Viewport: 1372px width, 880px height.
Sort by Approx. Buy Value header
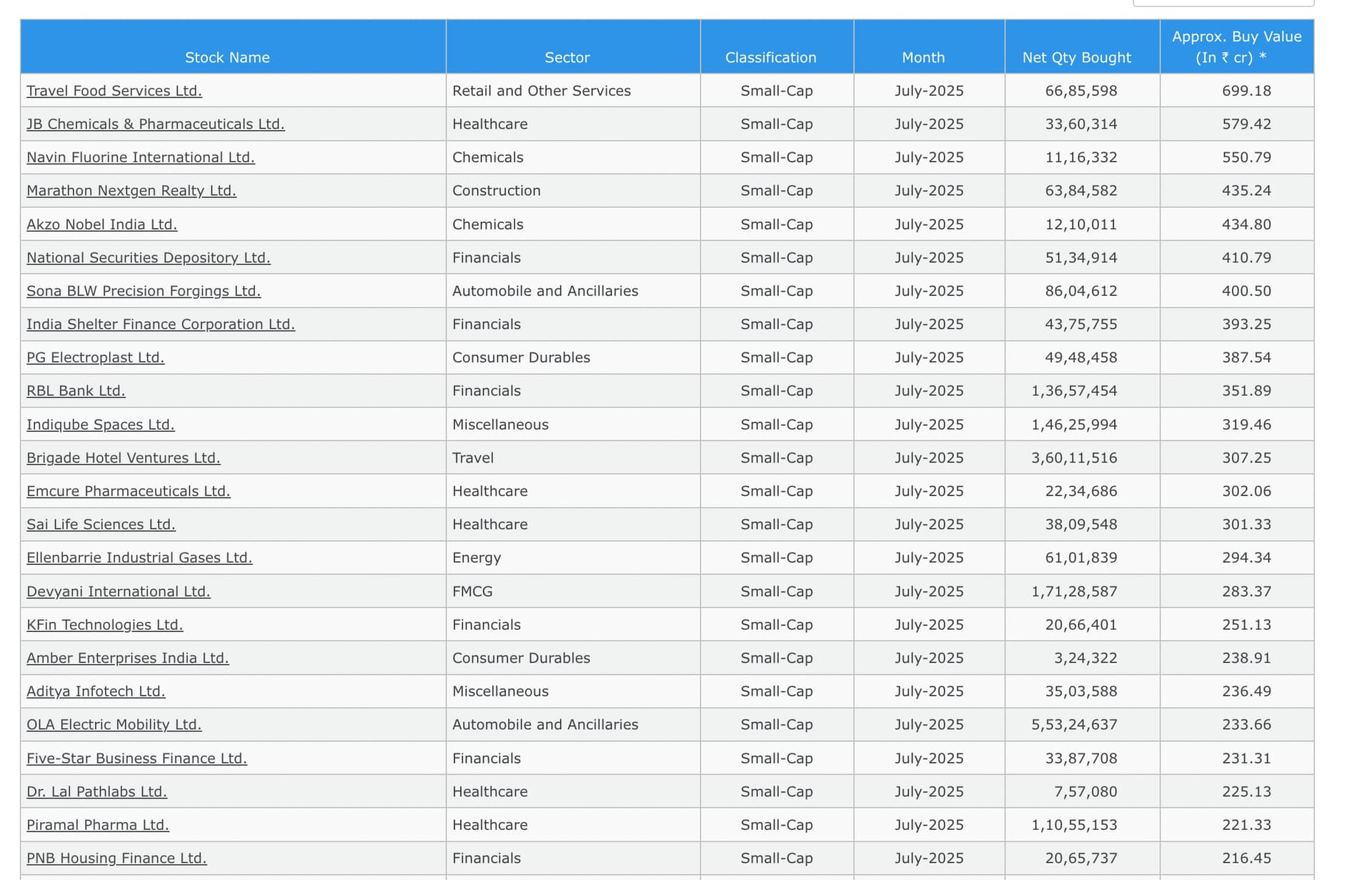tap(1236, 46)
